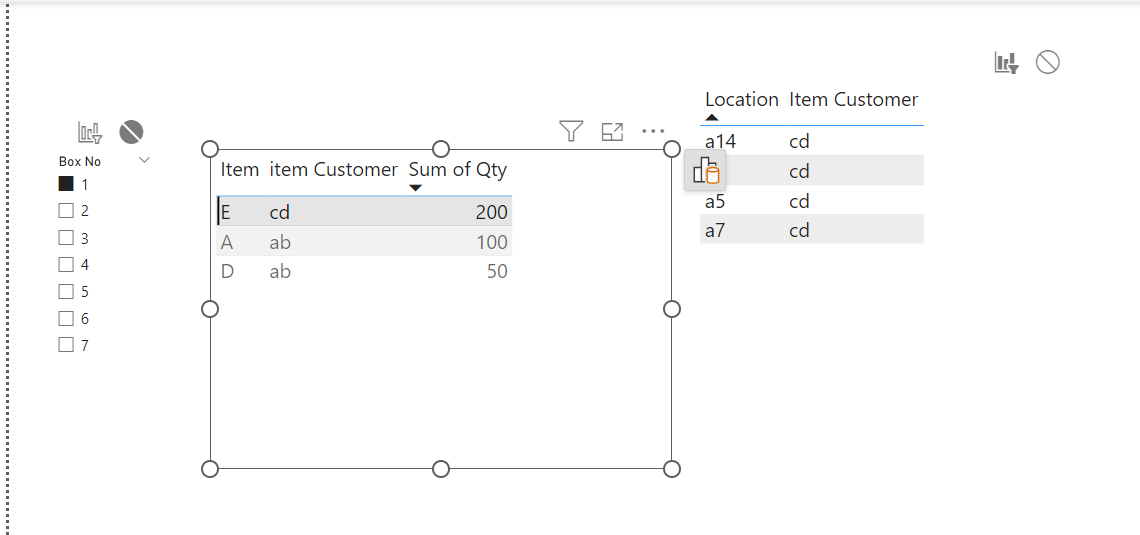Click the None interaction icon above Box No slicer

click(x=132, y=132)
